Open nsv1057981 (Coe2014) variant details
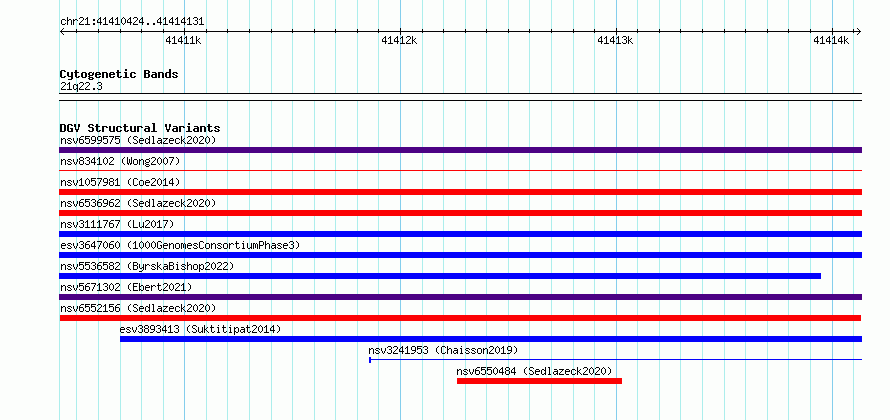890x420 pixels. (120, 182)
